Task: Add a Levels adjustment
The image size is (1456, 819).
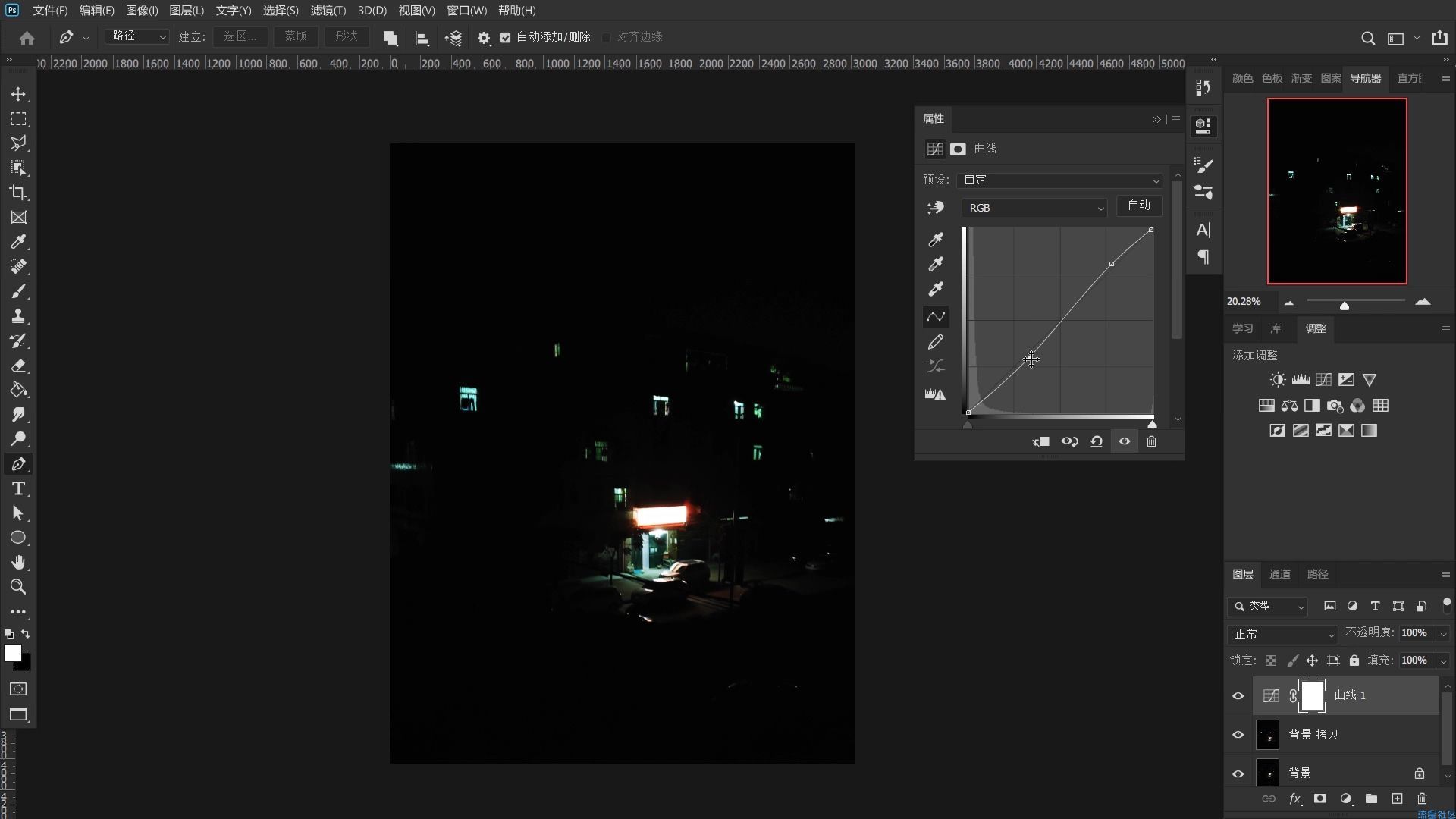Action: coord(1301,380)
